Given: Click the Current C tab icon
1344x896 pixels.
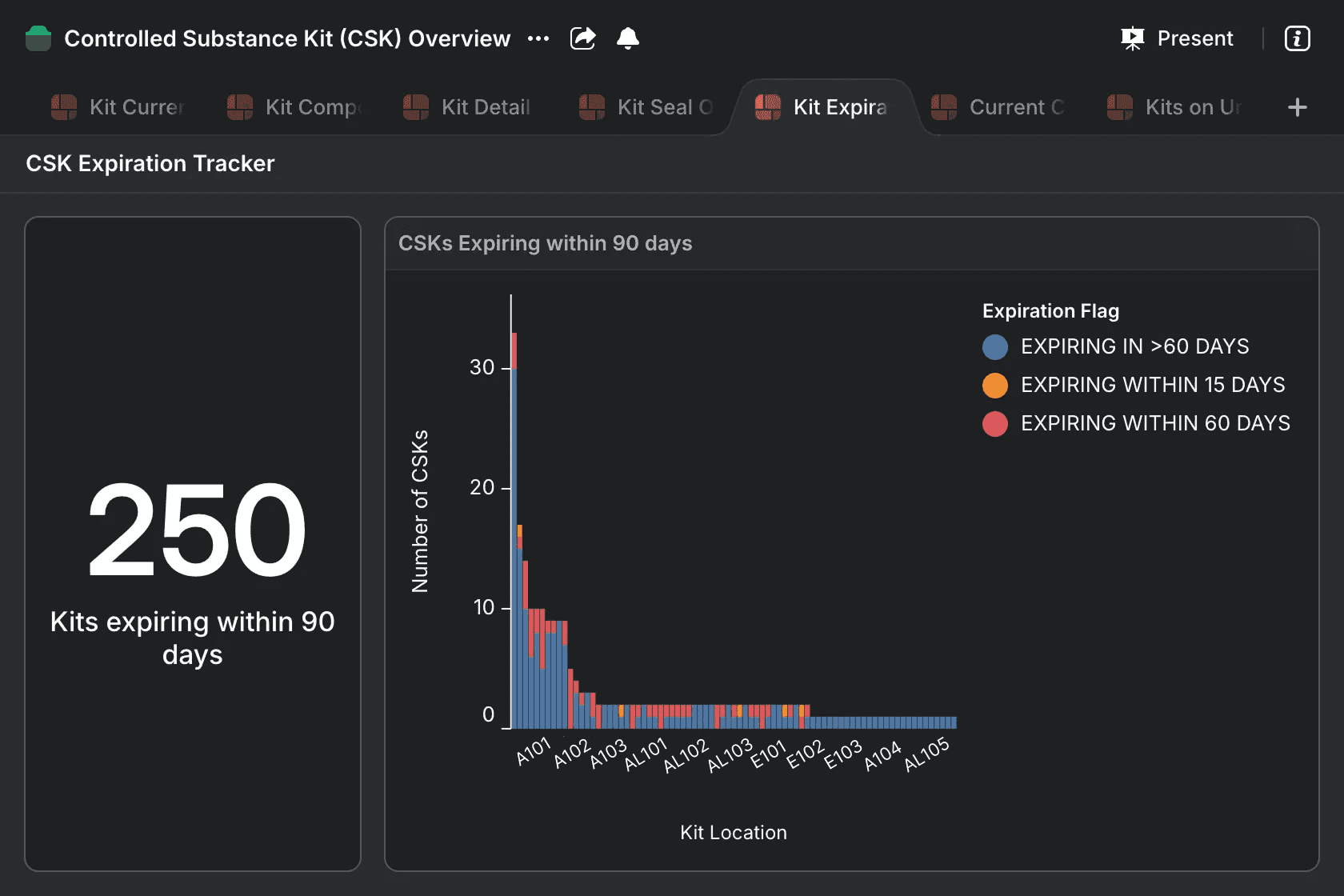Looking at the screenshot, I should pos(944,107).
